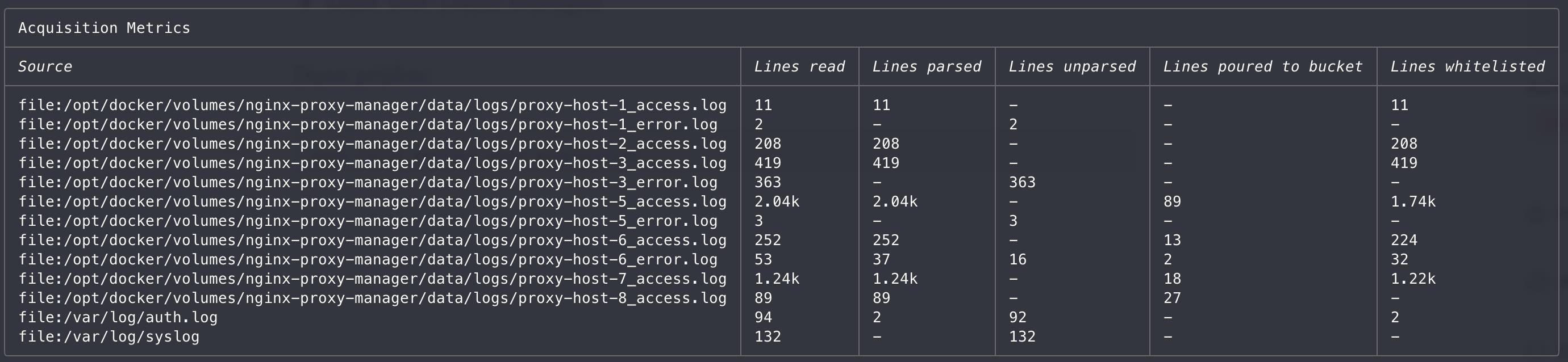Viewport: 1568px width, 362px height.
Task: Select the proxy-host-3_error.log source path
Action: (368, 183)
